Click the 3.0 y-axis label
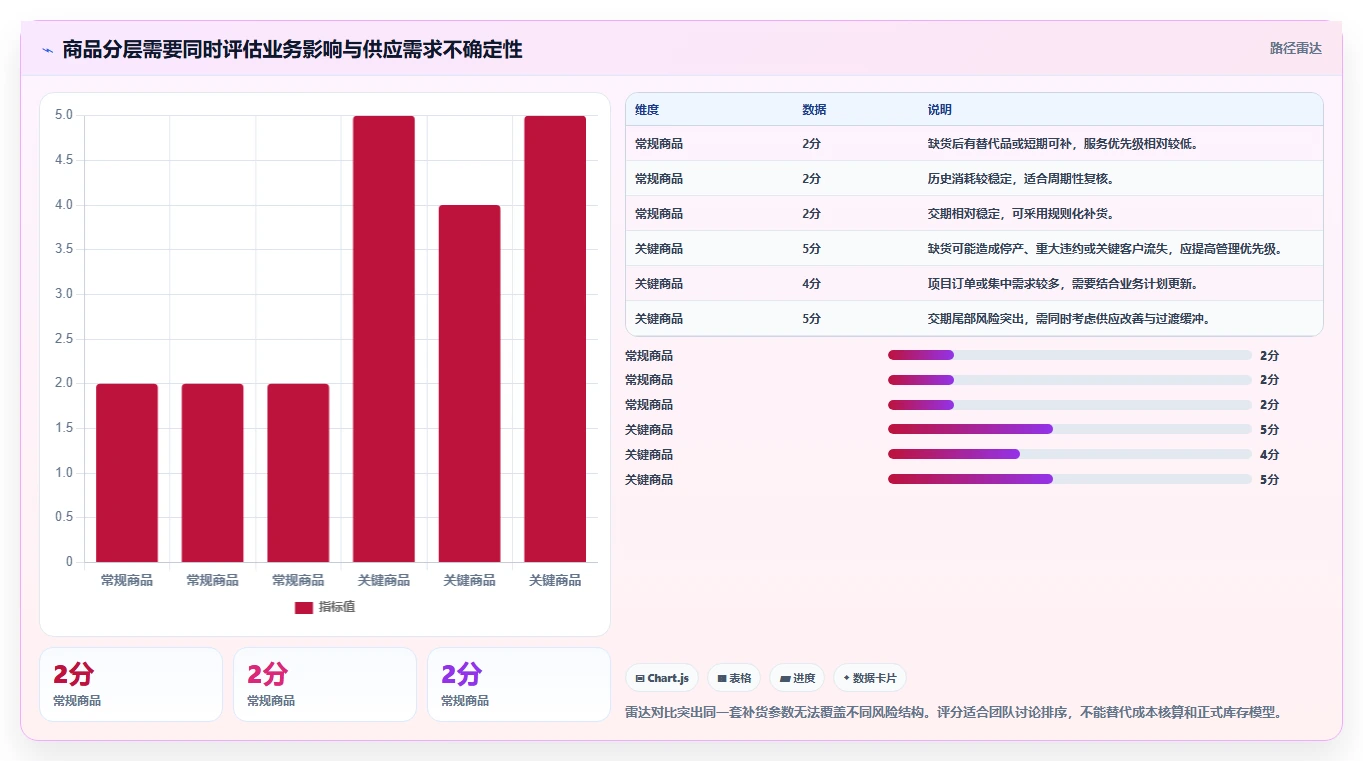This screenshot has height=761, width=1363. pos(64,294)
